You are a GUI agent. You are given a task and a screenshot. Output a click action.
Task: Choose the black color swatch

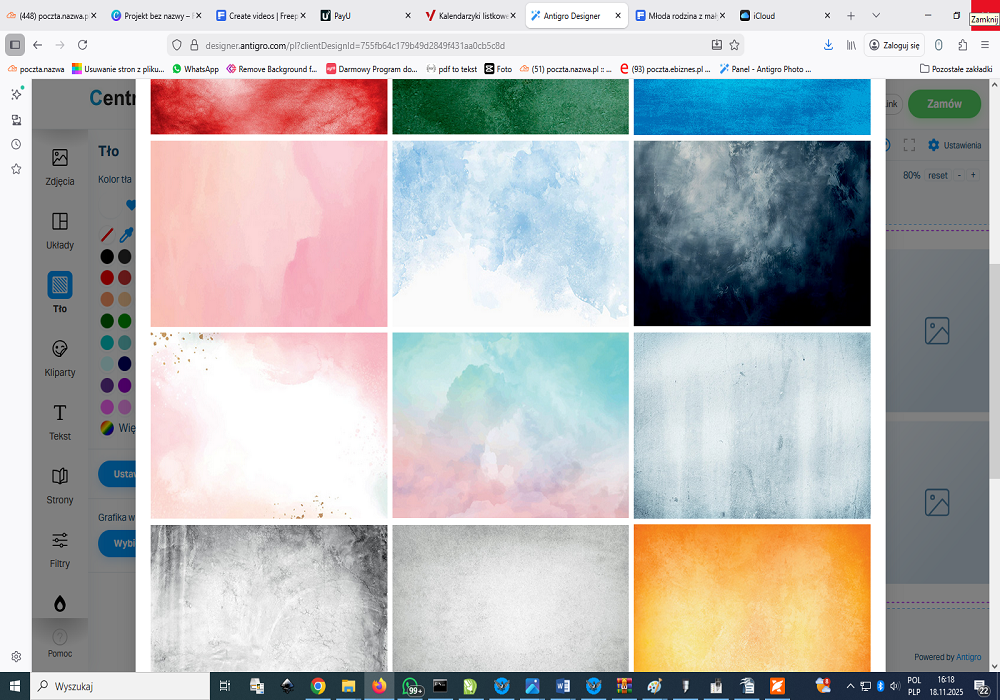tap(108, 256)
